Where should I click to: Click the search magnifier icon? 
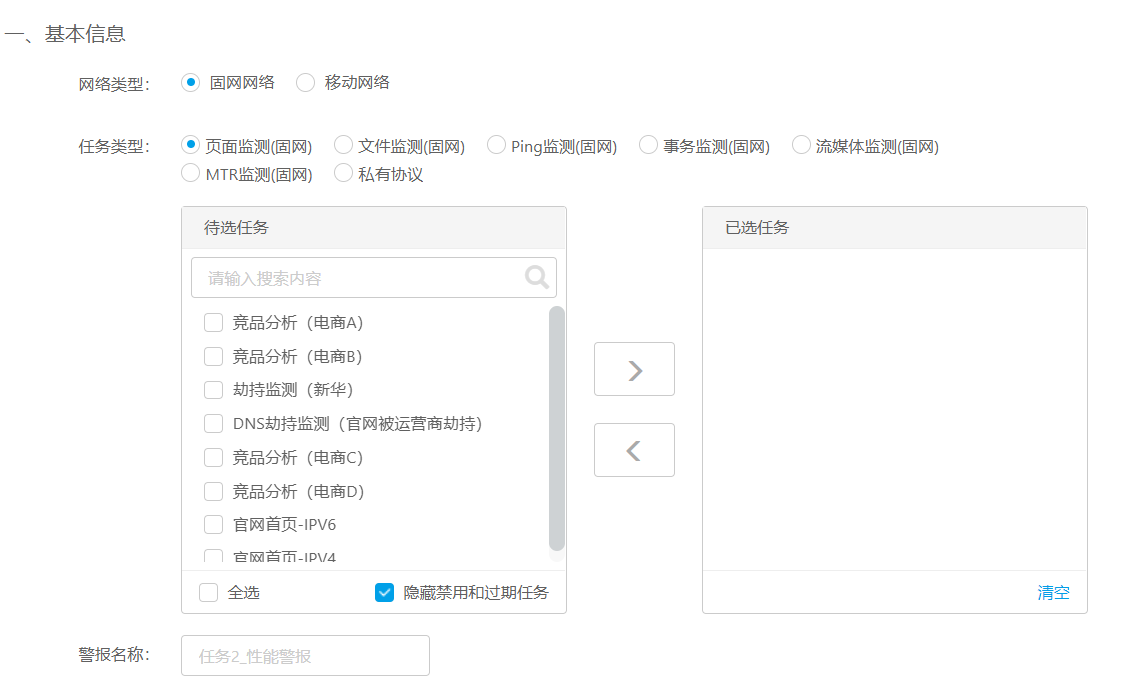coord(537,277)
